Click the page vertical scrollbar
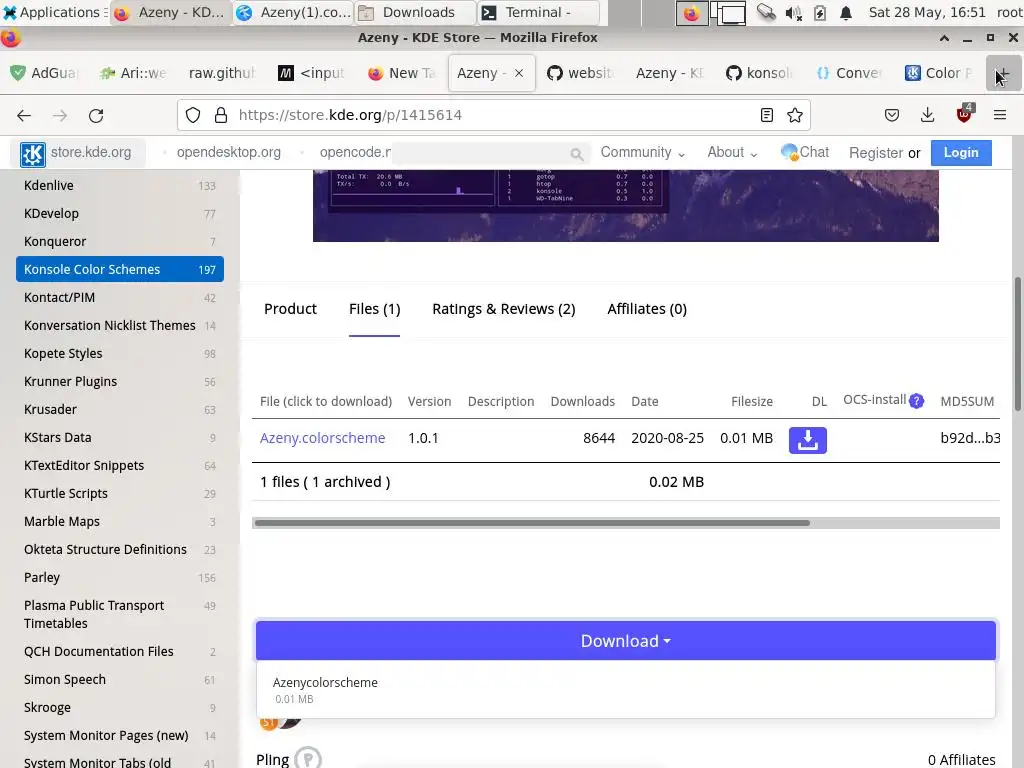Image resolution: width=1024 pixels, height=768 pixels. (x=1017, y=345)
